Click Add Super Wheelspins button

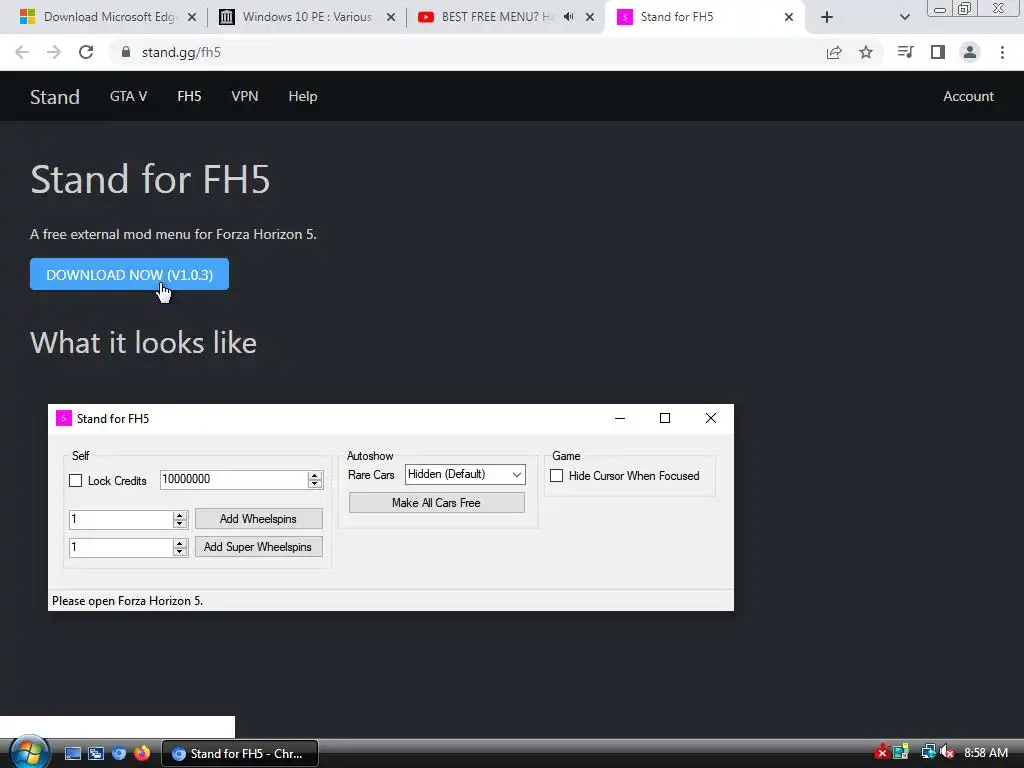(259, 547)
